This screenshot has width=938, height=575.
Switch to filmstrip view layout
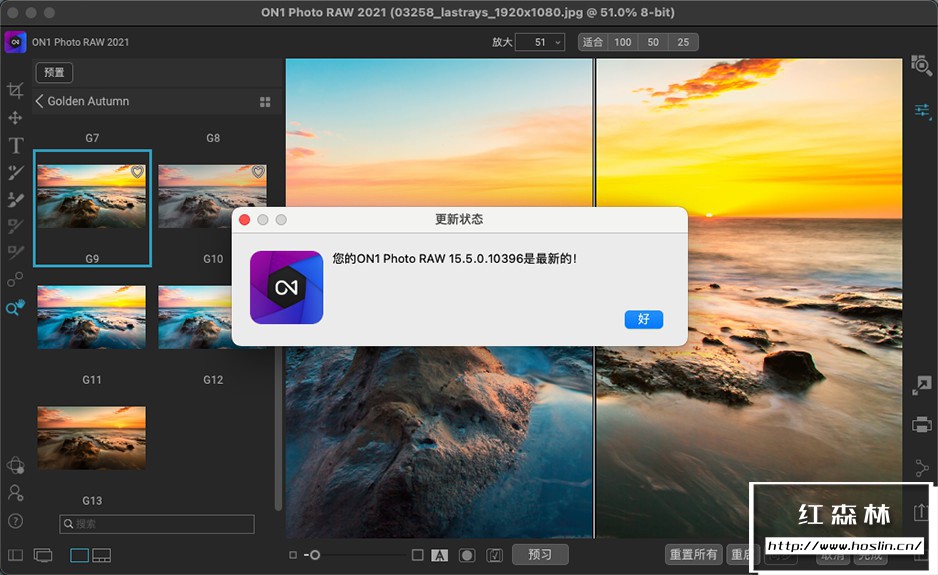[x=101, y=555]
